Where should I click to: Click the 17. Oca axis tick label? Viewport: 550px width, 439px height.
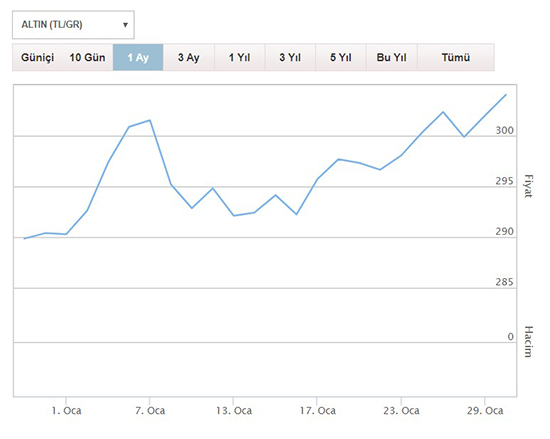pos(317,411)
